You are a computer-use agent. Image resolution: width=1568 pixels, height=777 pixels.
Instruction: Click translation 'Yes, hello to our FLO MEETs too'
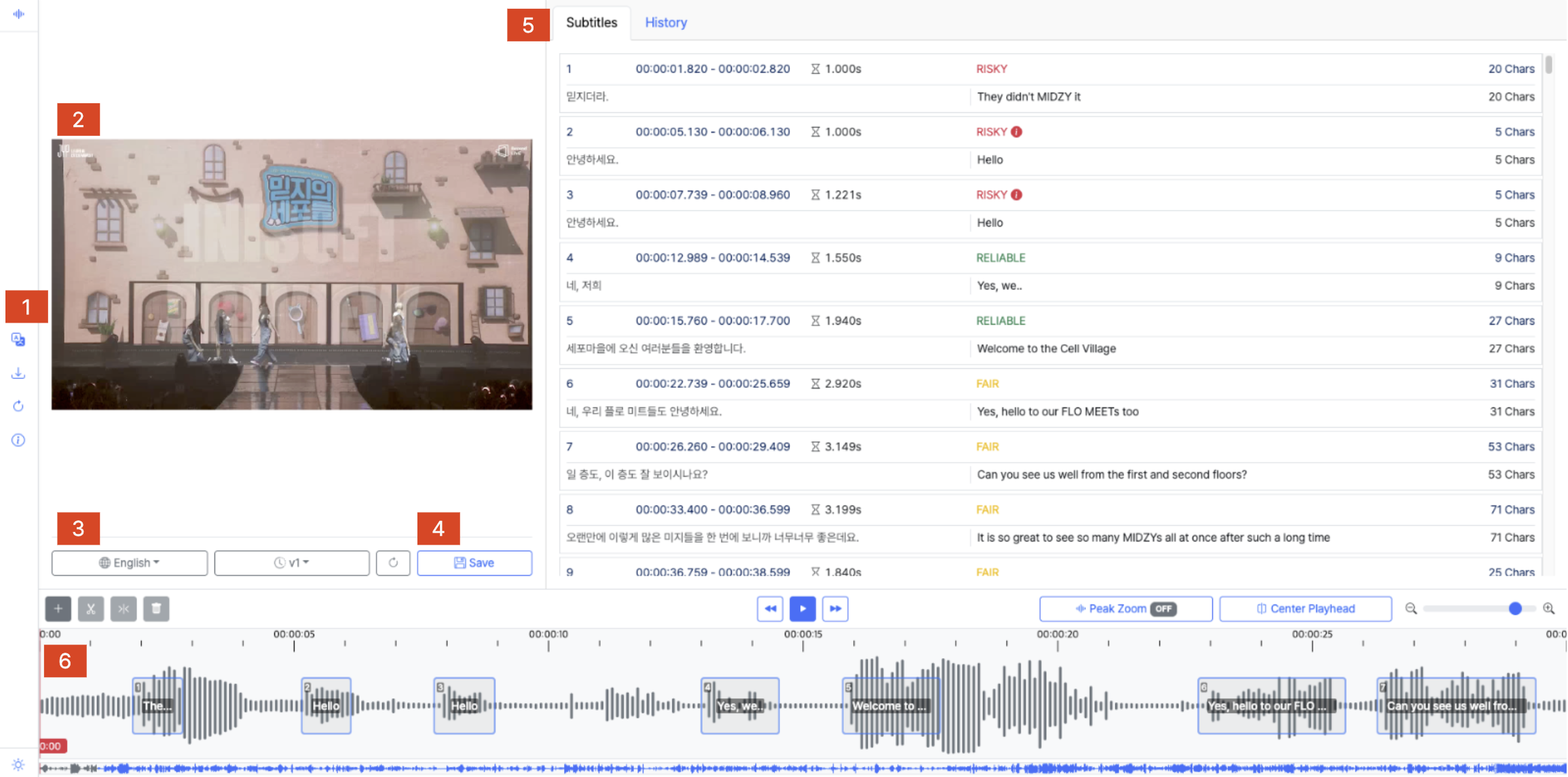[1058, 412]
